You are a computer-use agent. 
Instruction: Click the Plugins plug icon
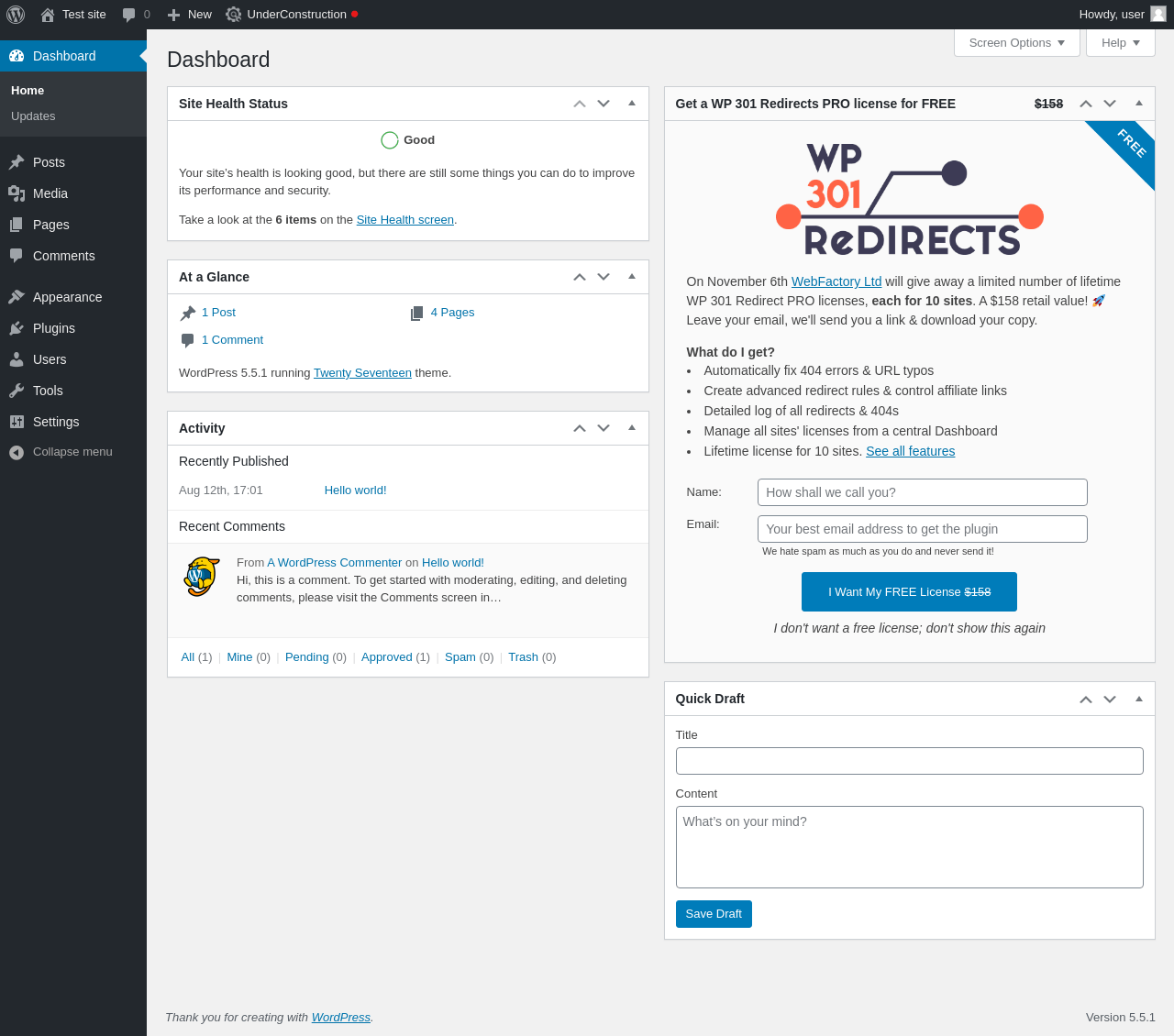pyautogui.click(x=17, y=328)
